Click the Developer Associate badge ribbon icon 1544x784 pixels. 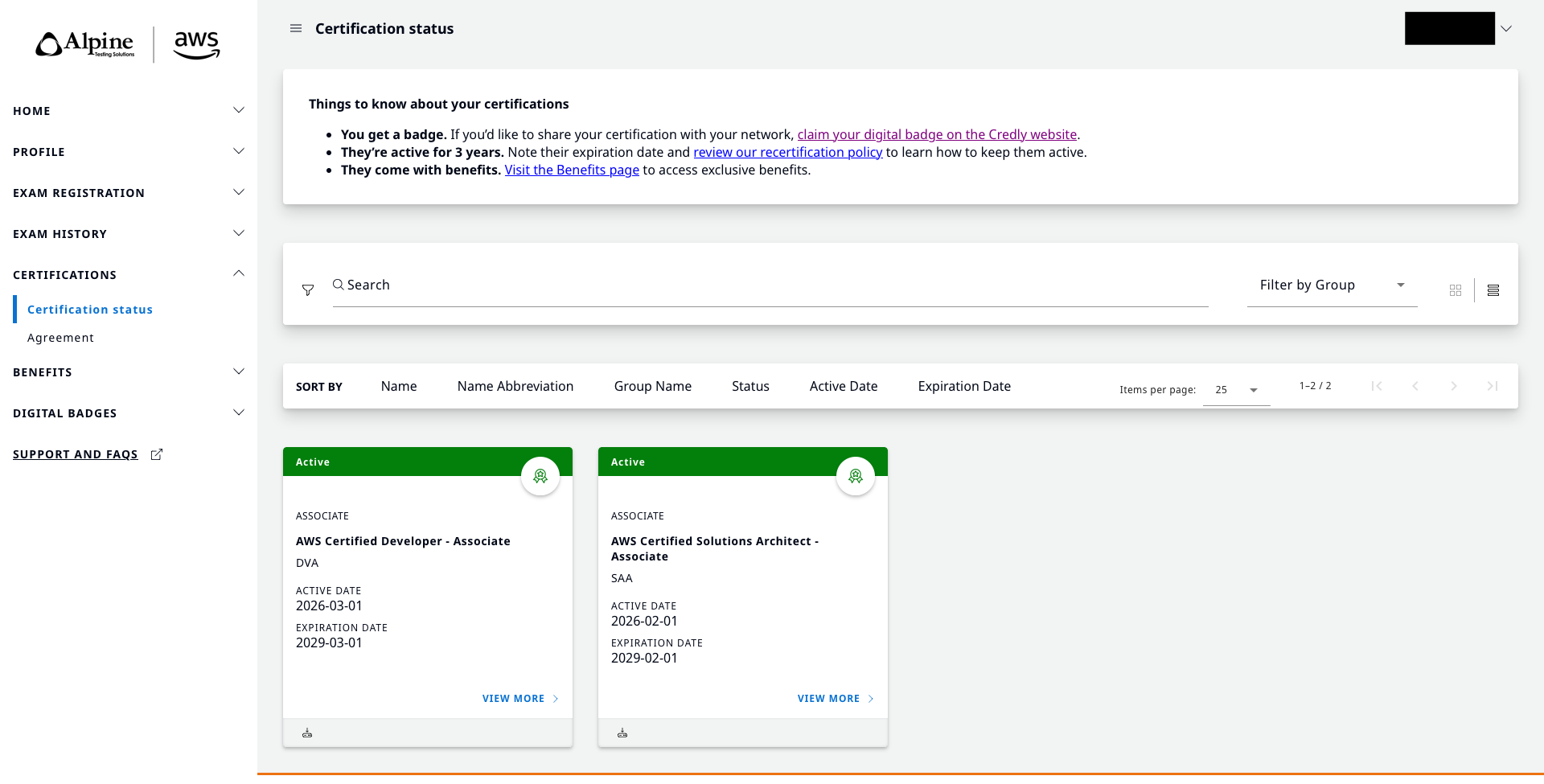tap(540, 476)
